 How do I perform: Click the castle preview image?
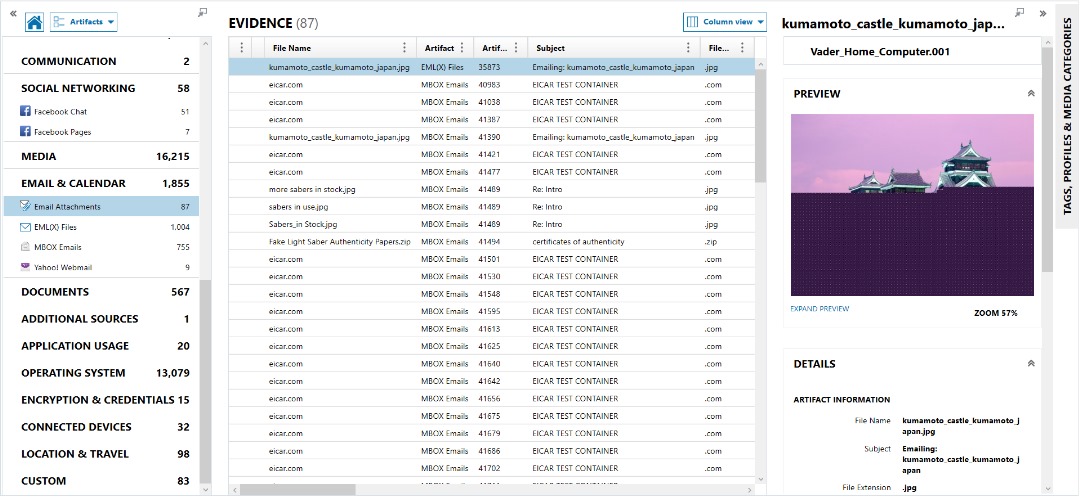pyautogui.click(x=913, y=205)
